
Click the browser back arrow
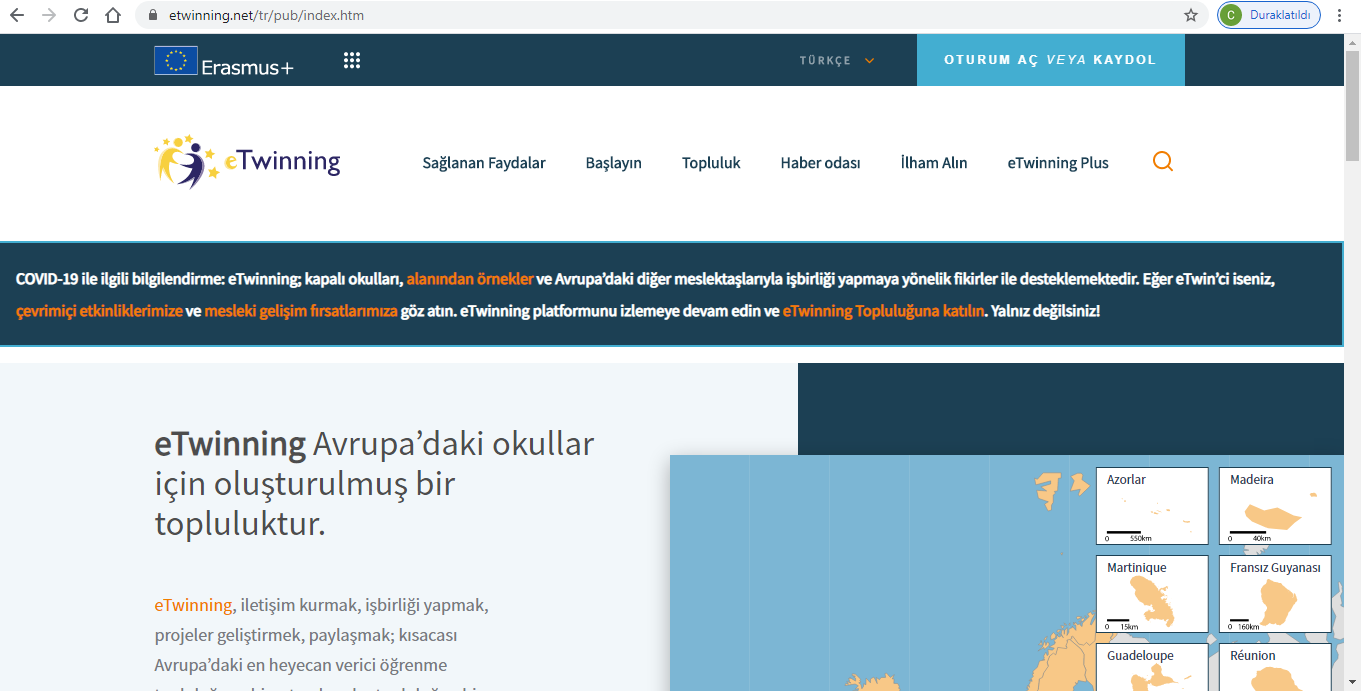point(17,15)
